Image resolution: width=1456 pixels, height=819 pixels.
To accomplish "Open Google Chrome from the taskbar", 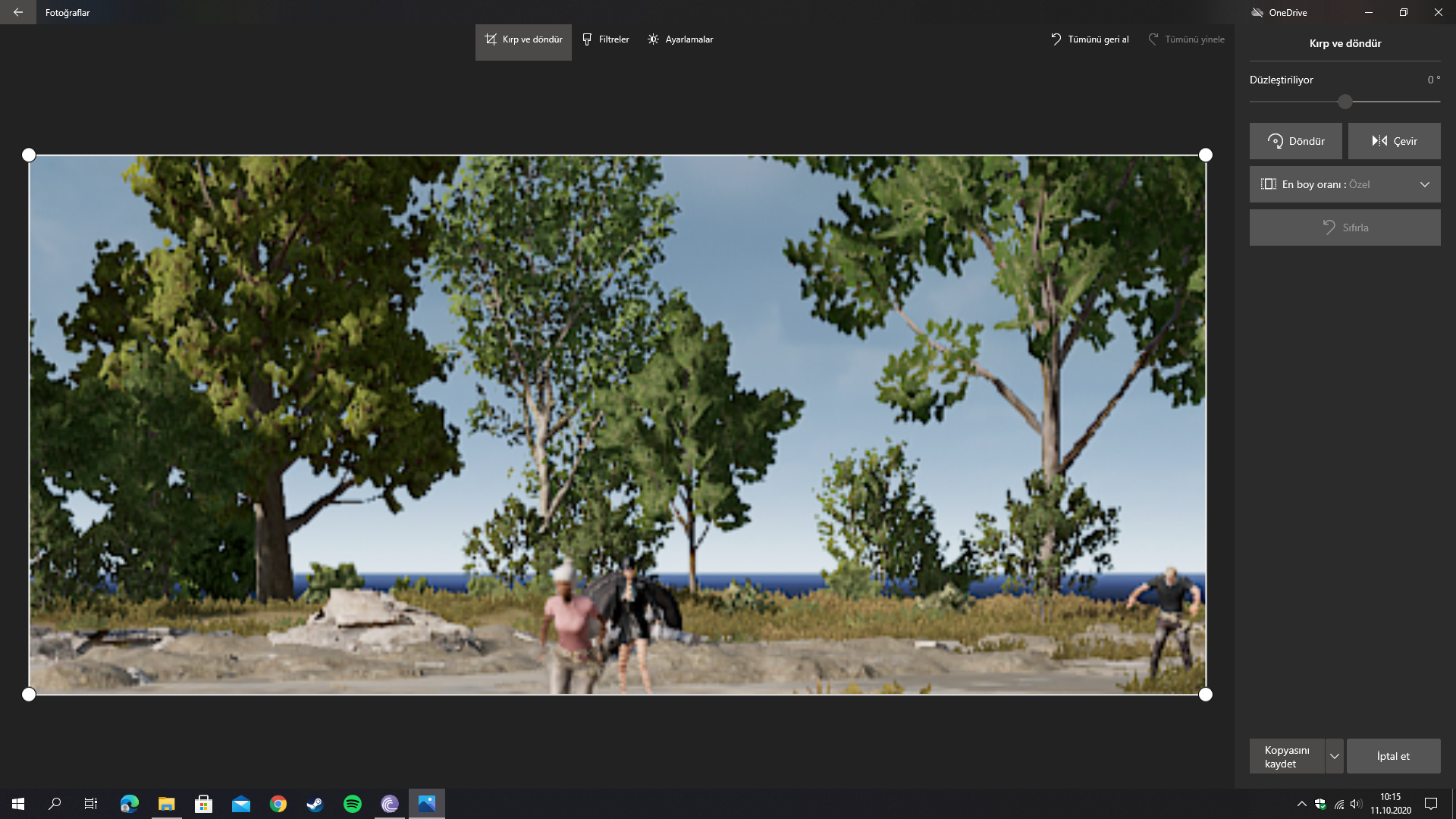I will coord(278,804).
